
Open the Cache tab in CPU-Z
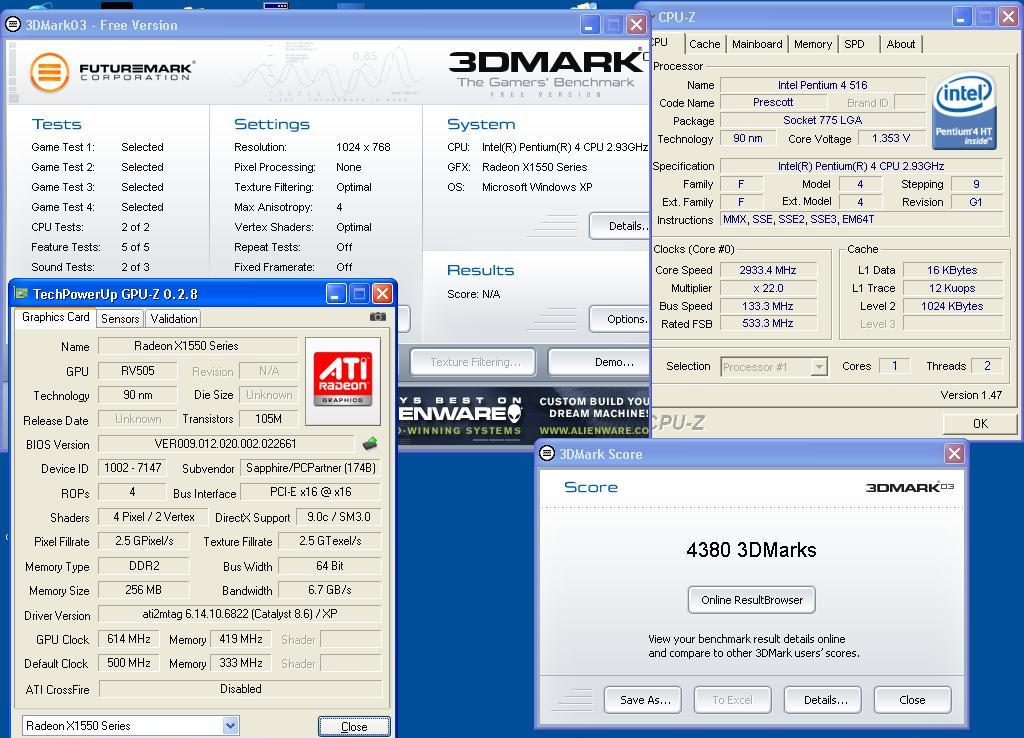click(705, 44)
